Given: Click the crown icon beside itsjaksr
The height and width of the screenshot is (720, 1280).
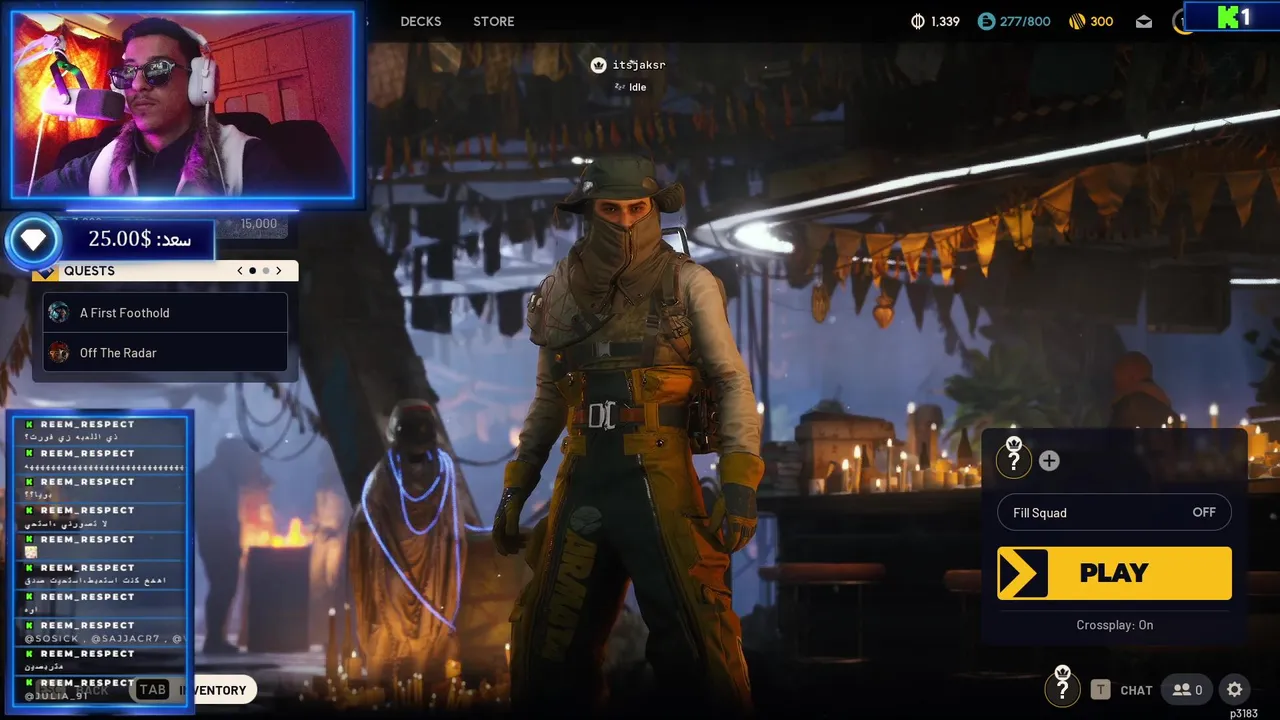Looking at the screenshot, I should coord(598,65).
